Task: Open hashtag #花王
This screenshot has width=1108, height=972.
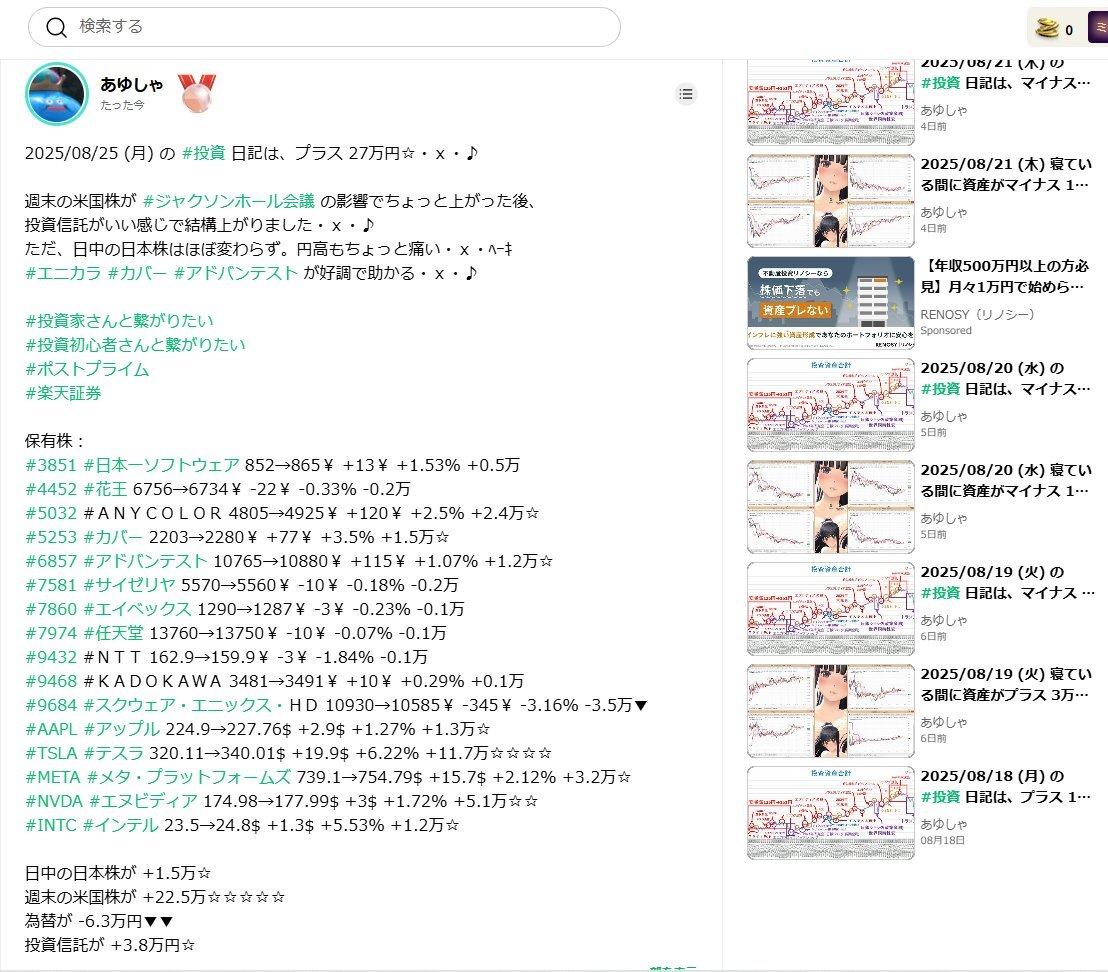Action: 105,490
